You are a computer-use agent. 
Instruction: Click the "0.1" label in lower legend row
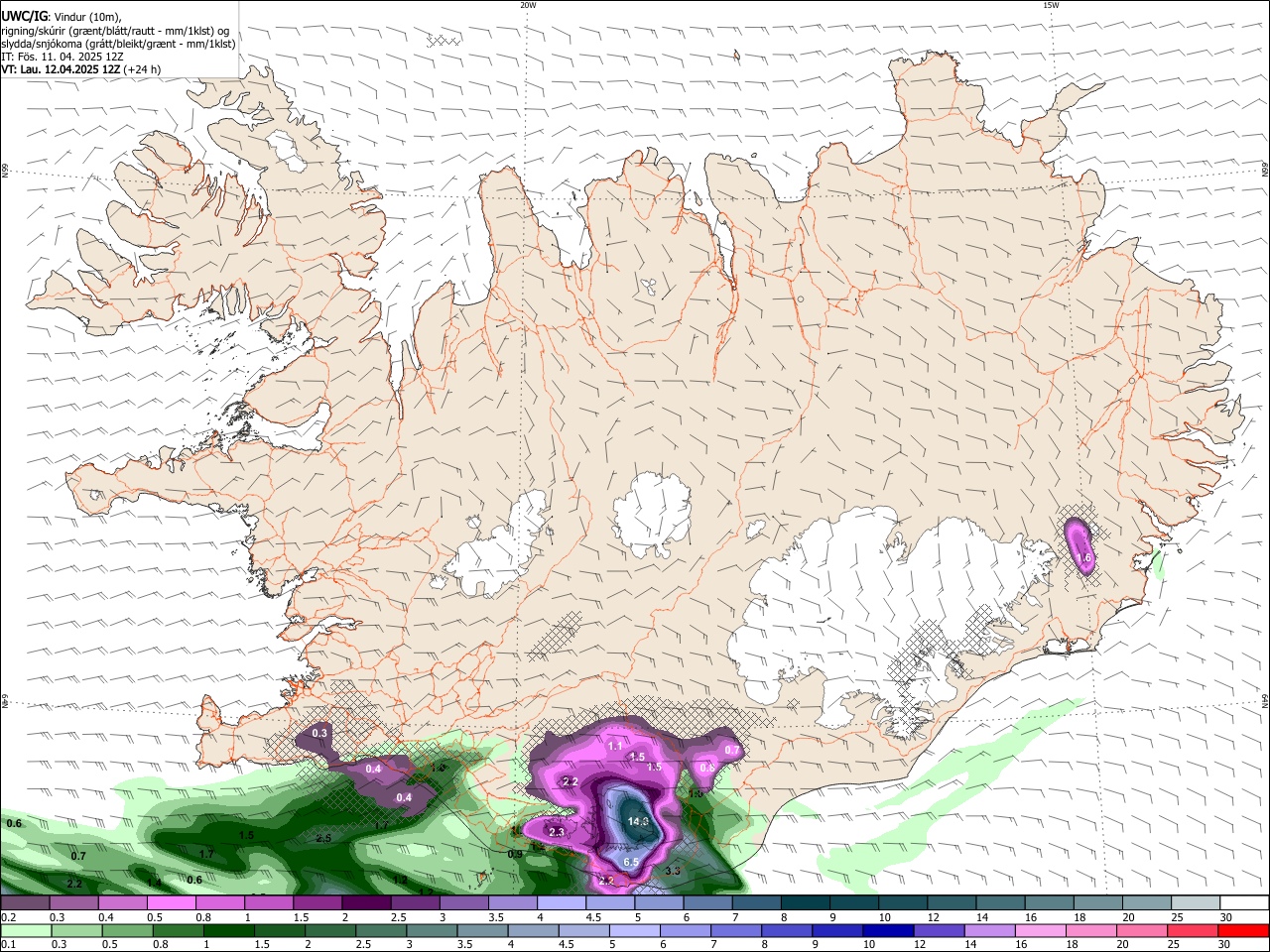click(9, 945)
